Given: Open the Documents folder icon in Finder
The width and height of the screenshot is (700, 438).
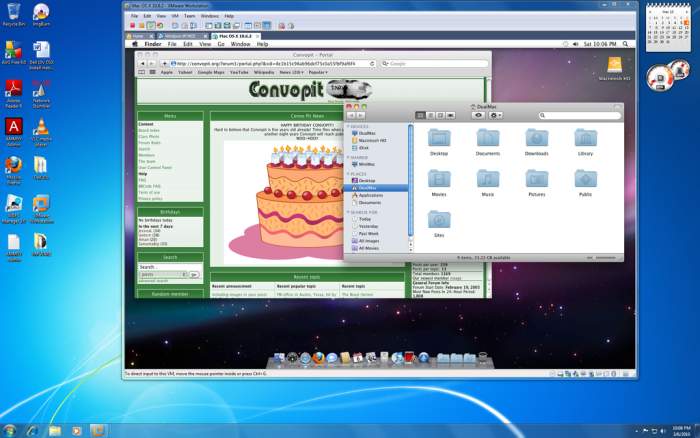Looking at the screenshot, I should point(488,138).
